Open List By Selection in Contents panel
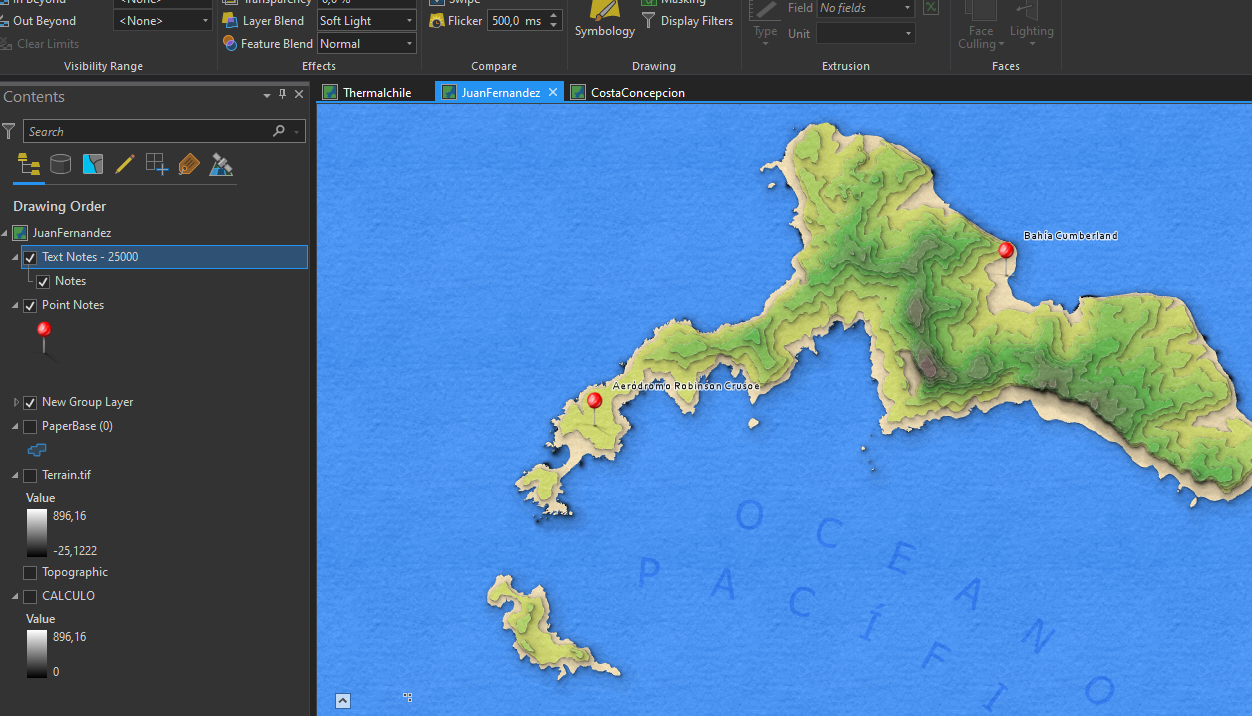The image size is (1252, 716). pyautogui.click(x=92, y=163)
